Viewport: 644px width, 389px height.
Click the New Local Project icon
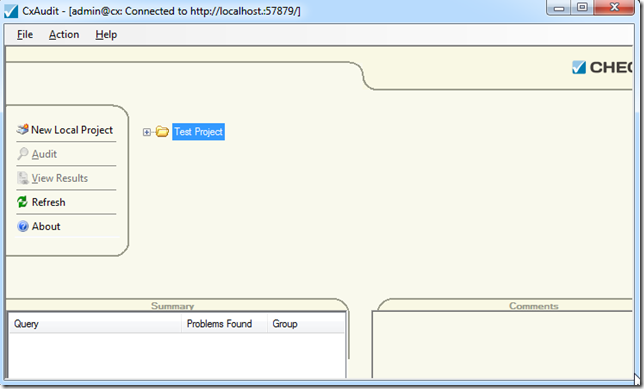(22, 129)
